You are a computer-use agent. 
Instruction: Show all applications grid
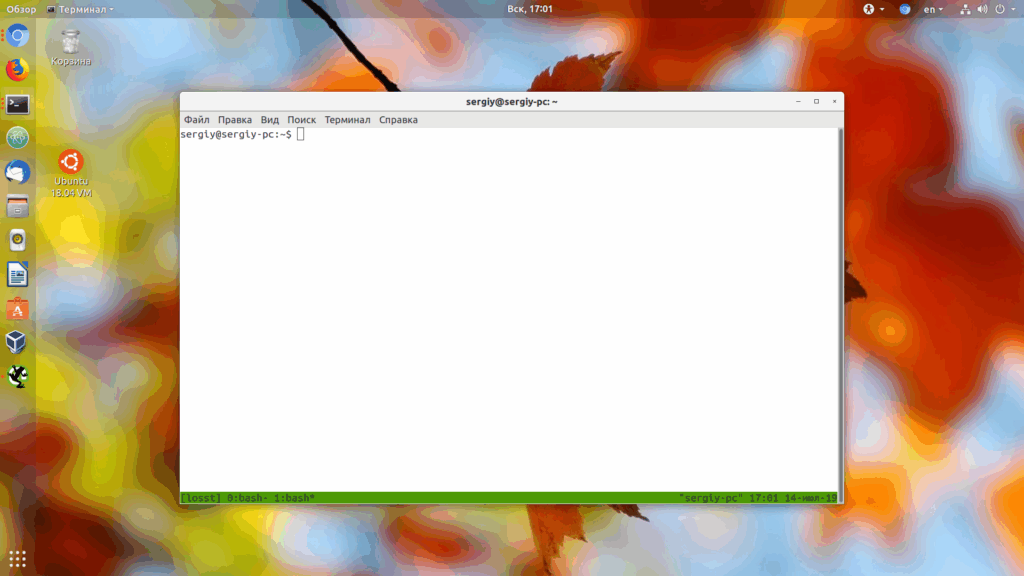(x=18, y=559)
